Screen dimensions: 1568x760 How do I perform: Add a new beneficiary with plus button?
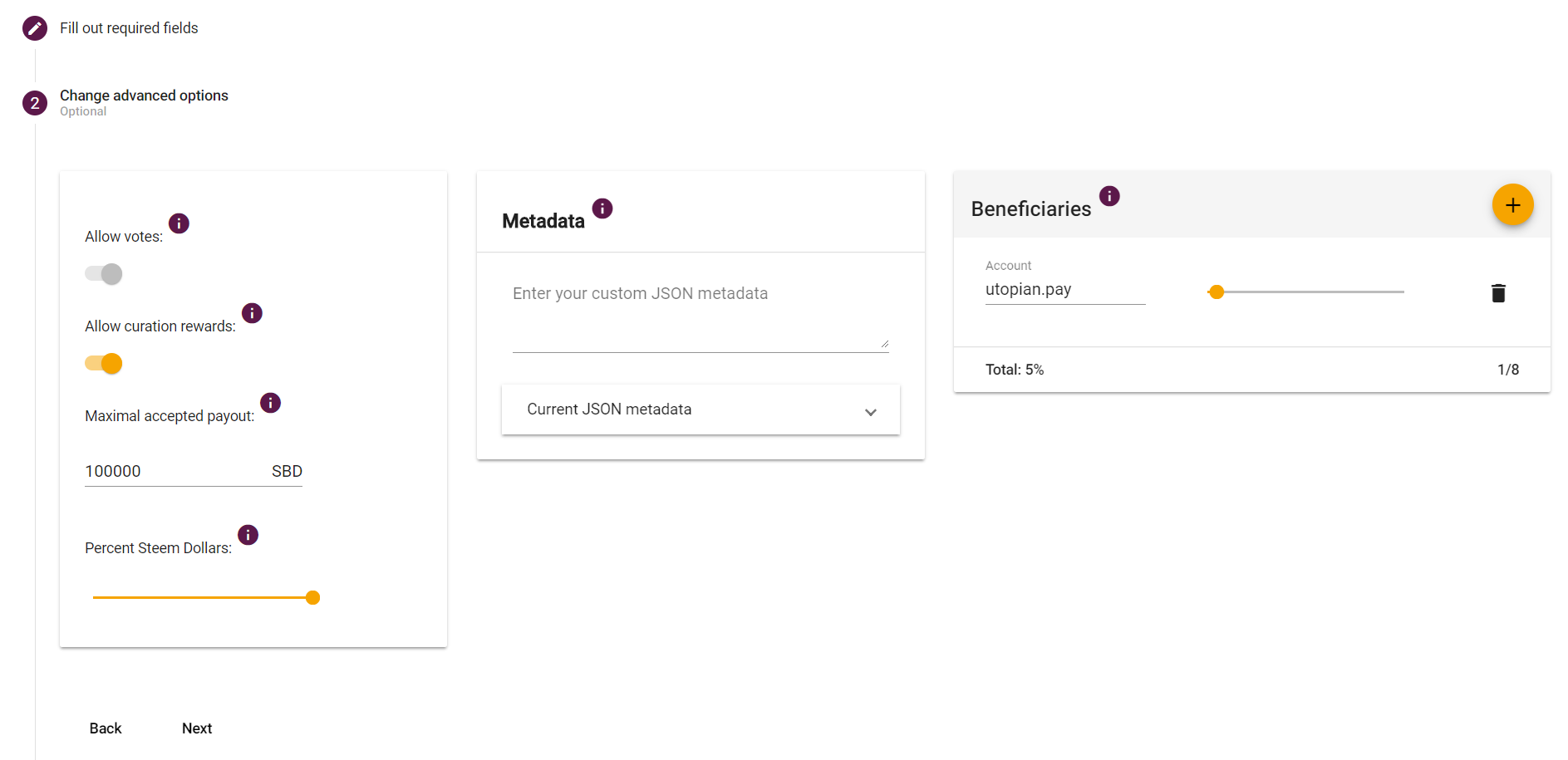[1512, 205]
